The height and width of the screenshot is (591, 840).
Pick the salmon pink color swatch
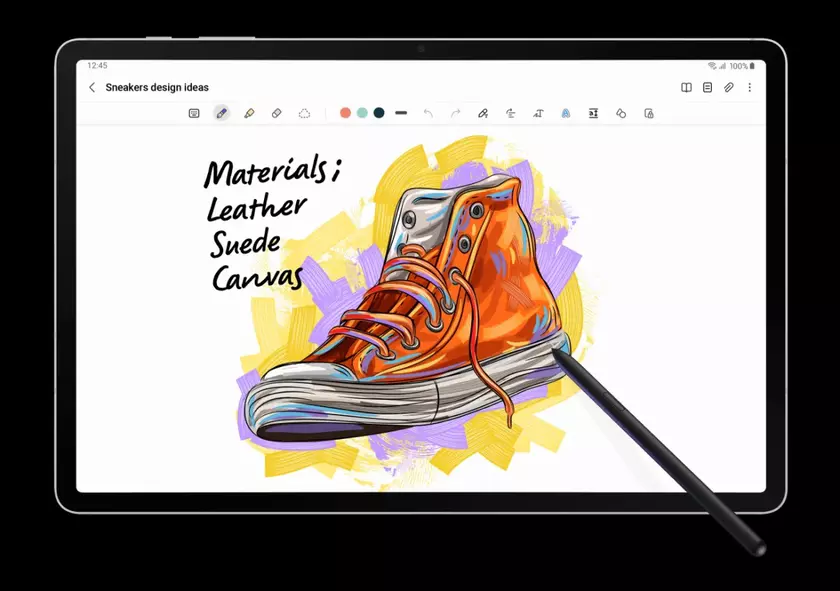coord(345,113)
